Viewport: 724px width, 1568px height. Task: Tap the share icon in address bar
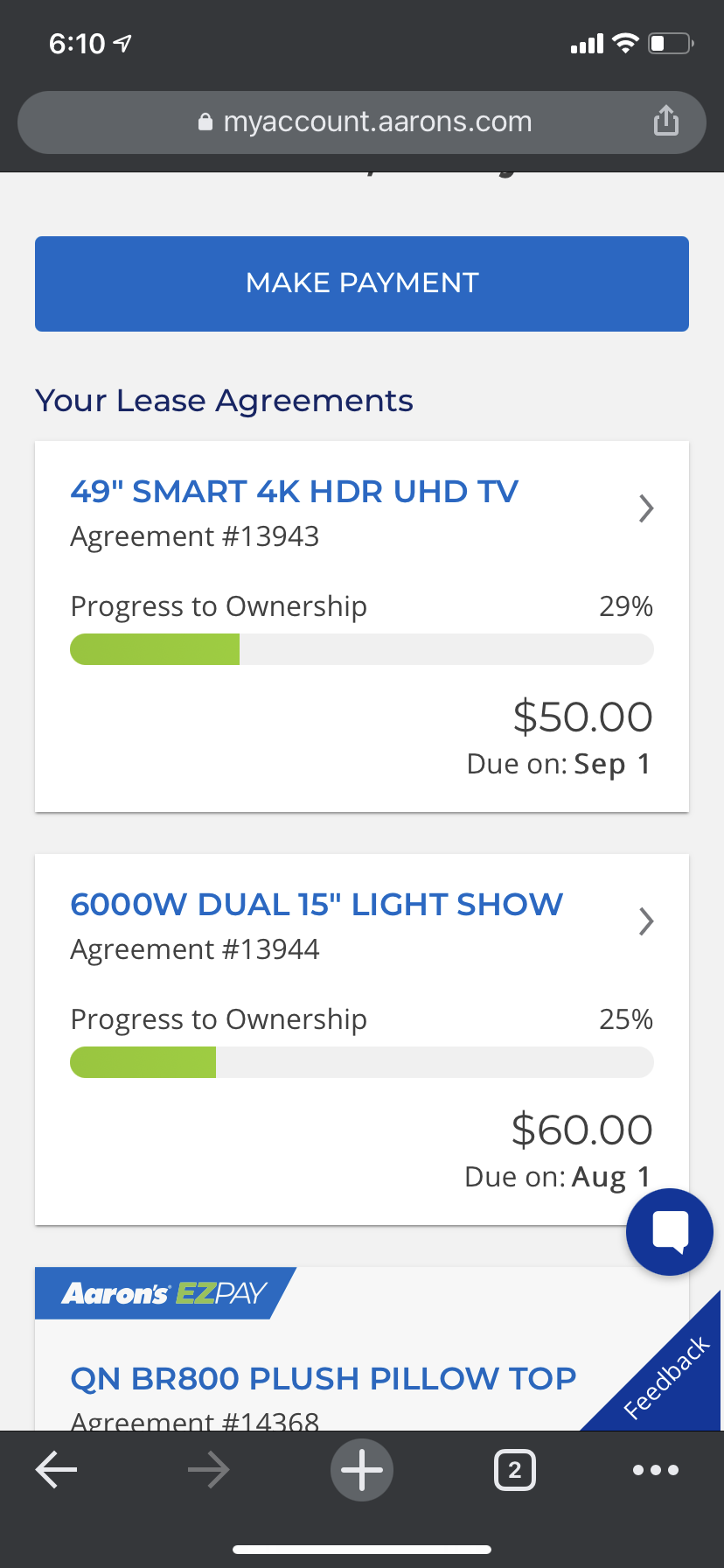pyautogui.click(x=665, y=121)
